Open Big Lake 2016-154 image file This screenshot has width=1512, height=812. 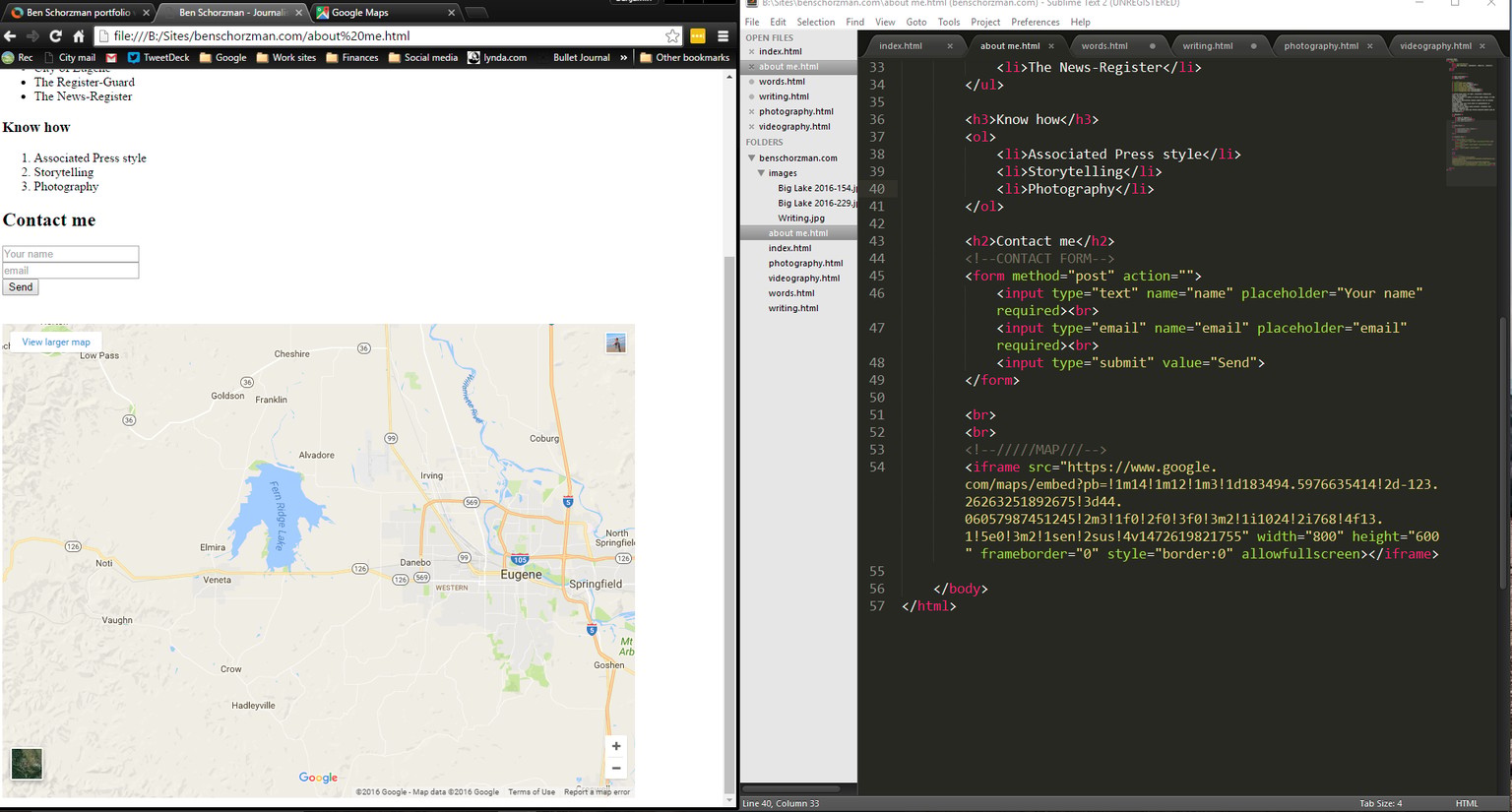click(816, 188)
